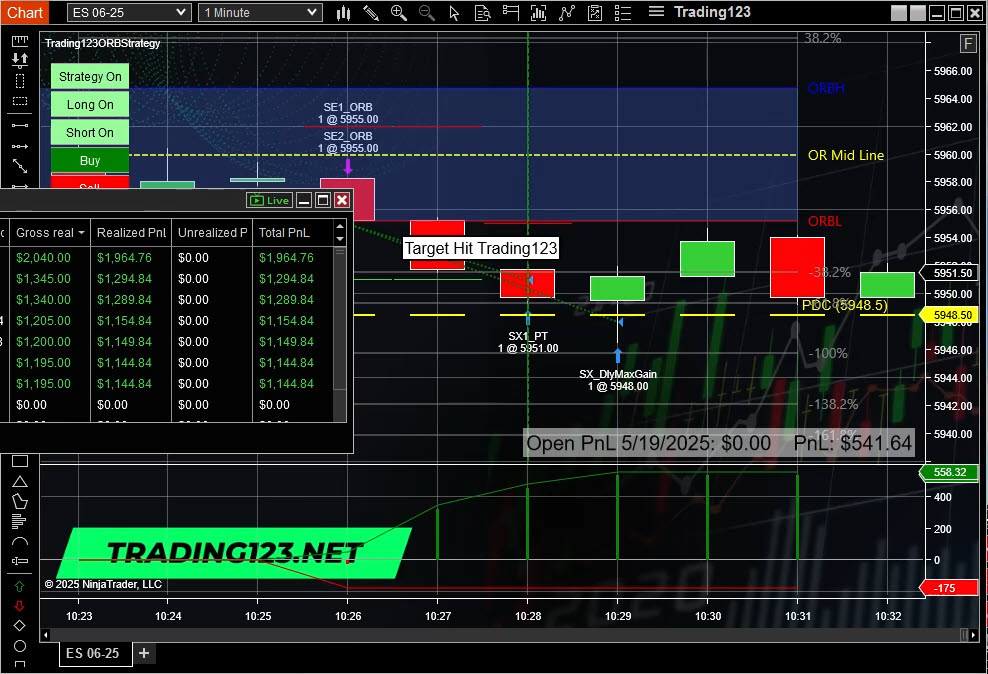Select the volume profile bars tool
The width and height of the screenshot is (988, 674).
click(20, 521)
